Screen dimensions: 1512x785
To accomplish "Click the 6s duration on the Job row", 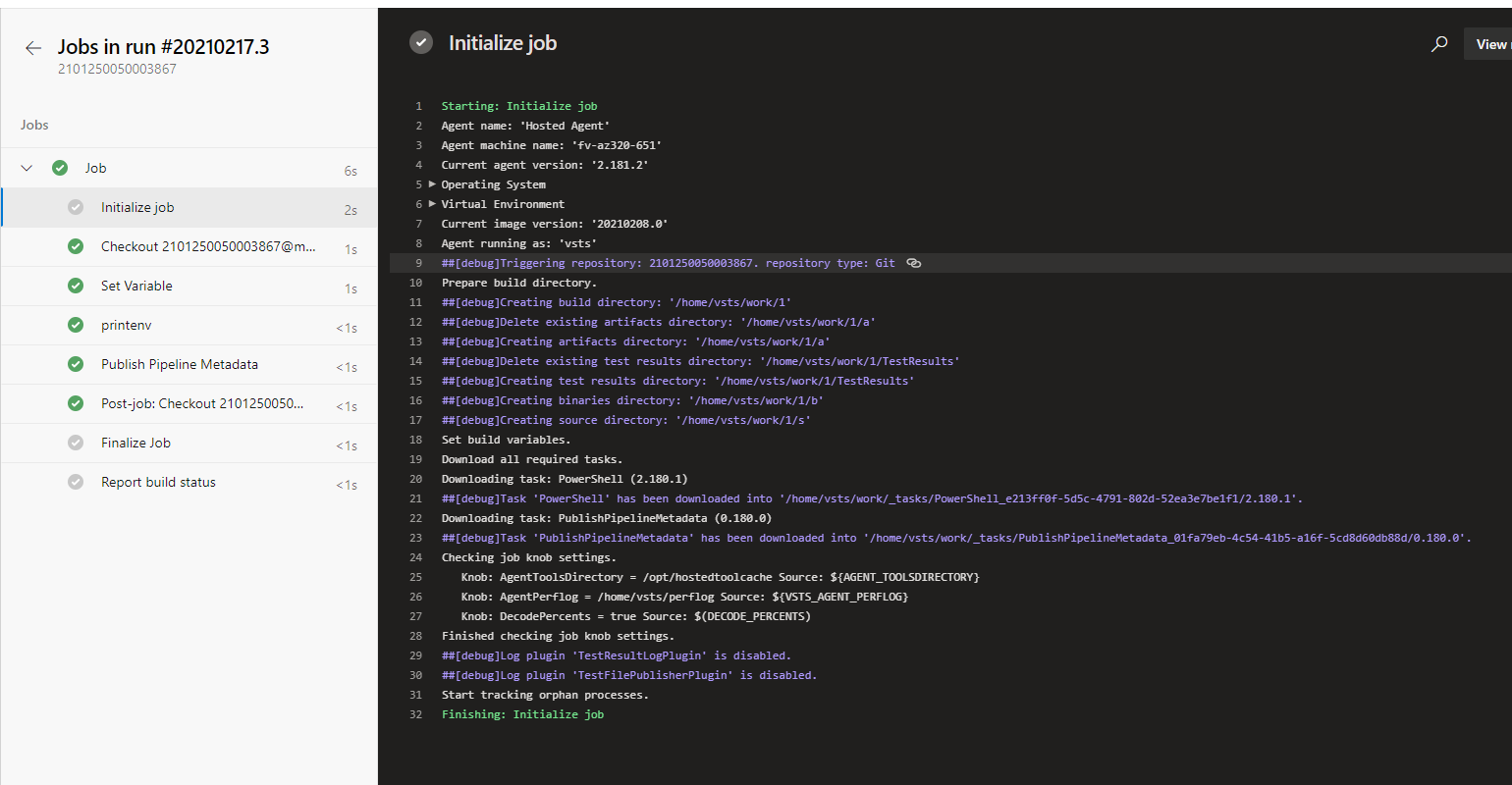I will 351,171.
